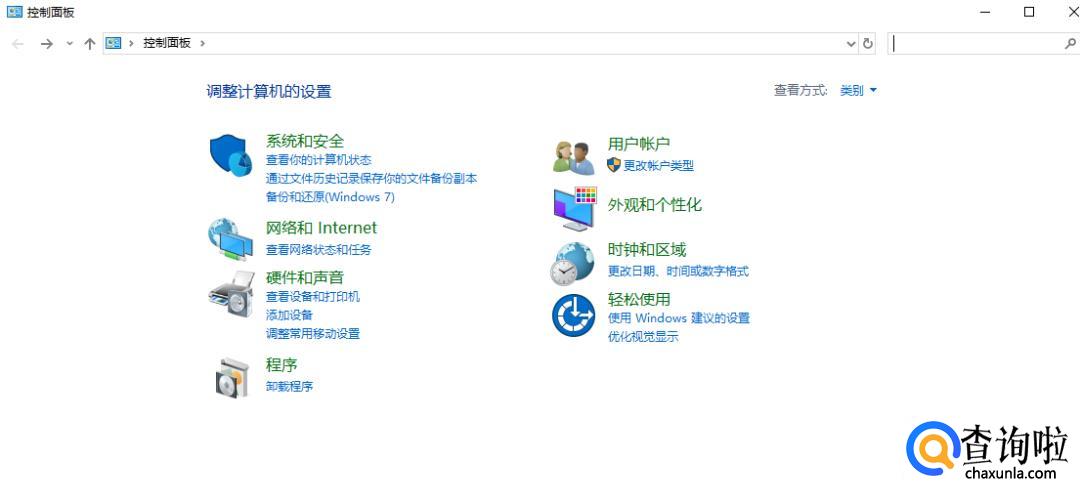Click the Ease of Access icon
Image resolution: width=1080 pixels, height=504 pixels.
573,316
